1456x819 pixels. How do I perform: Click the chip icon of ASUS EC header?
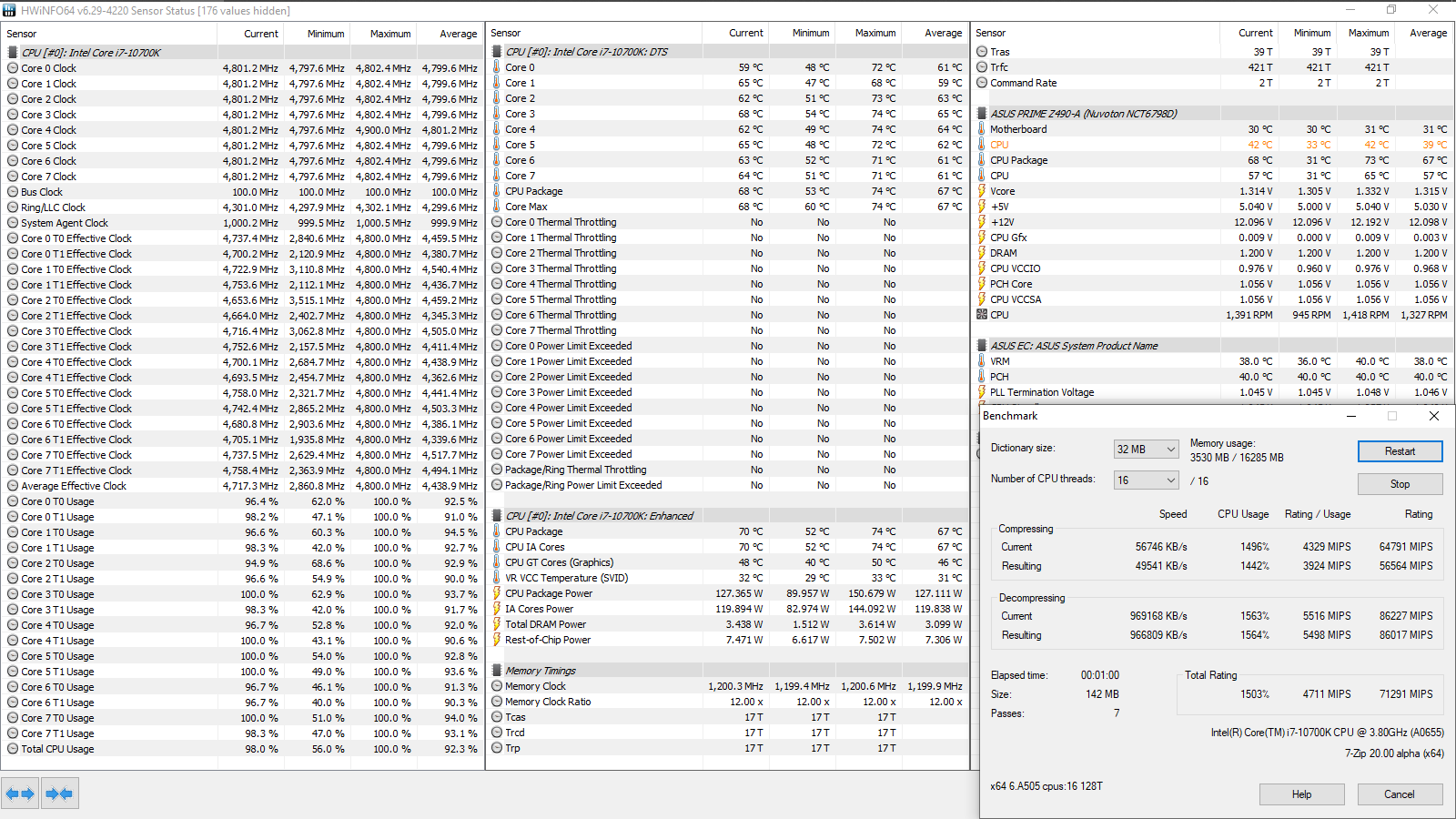point(982,346)
